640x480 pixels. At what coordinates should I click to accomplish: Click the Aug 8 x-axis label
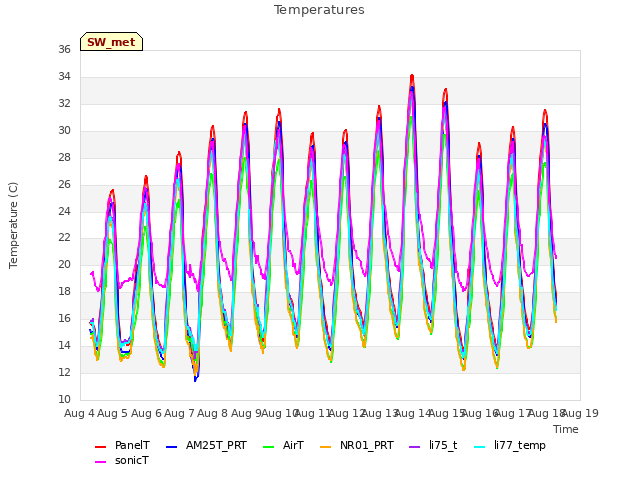click(213, 413)
